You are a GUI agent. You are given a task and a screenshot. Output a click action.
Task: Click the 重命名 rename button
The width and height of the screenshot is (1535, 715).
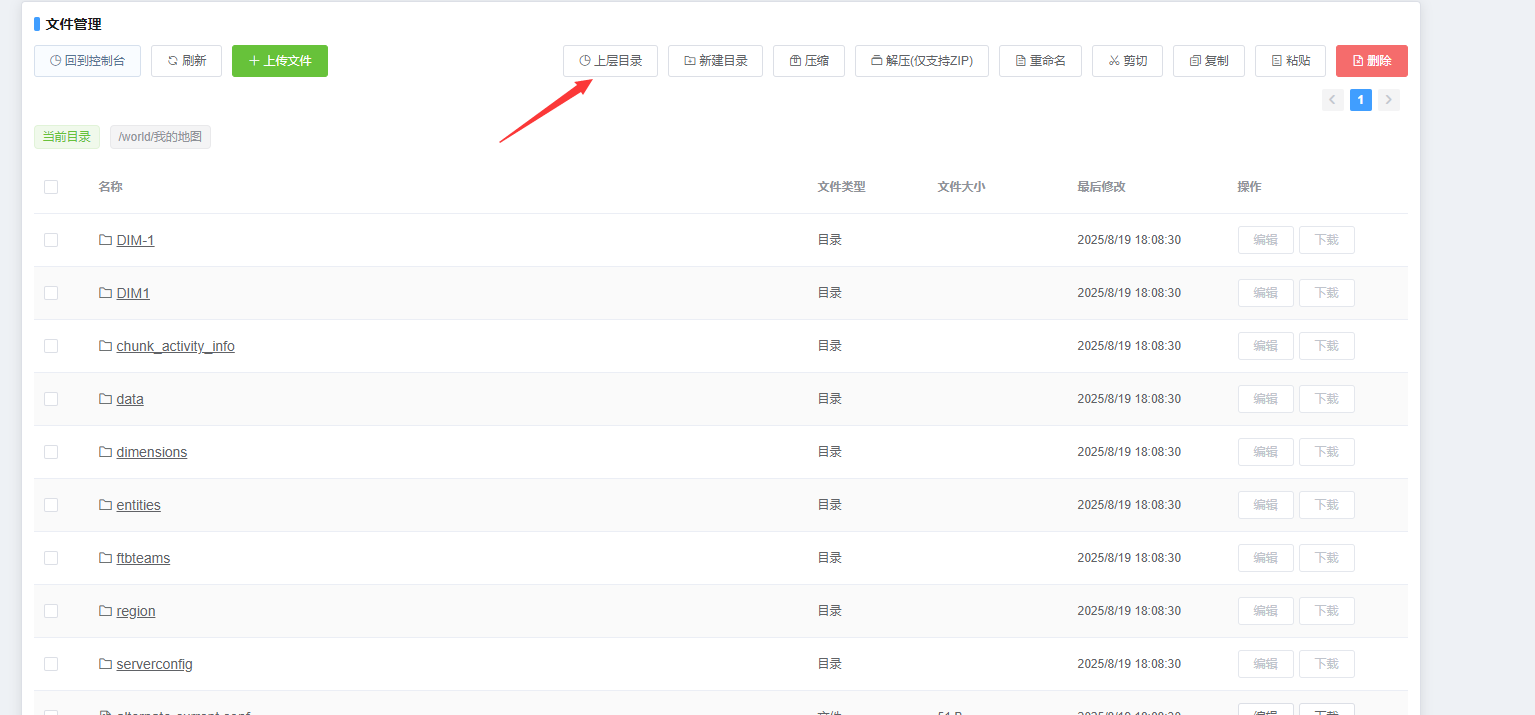(x=1040, y=61)
